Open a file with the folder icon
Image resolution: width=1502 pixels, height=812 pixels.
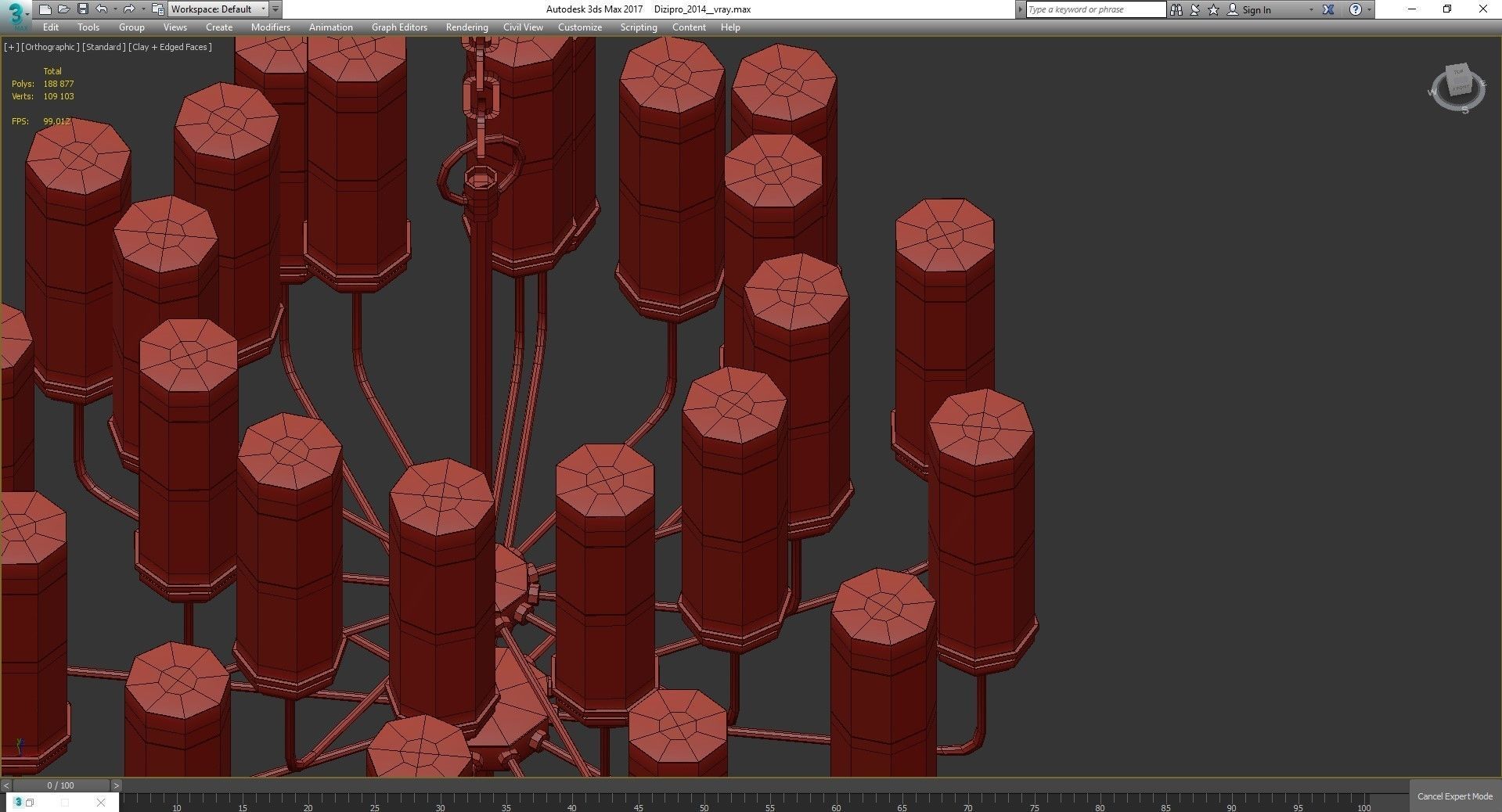[x=63, y=9]
